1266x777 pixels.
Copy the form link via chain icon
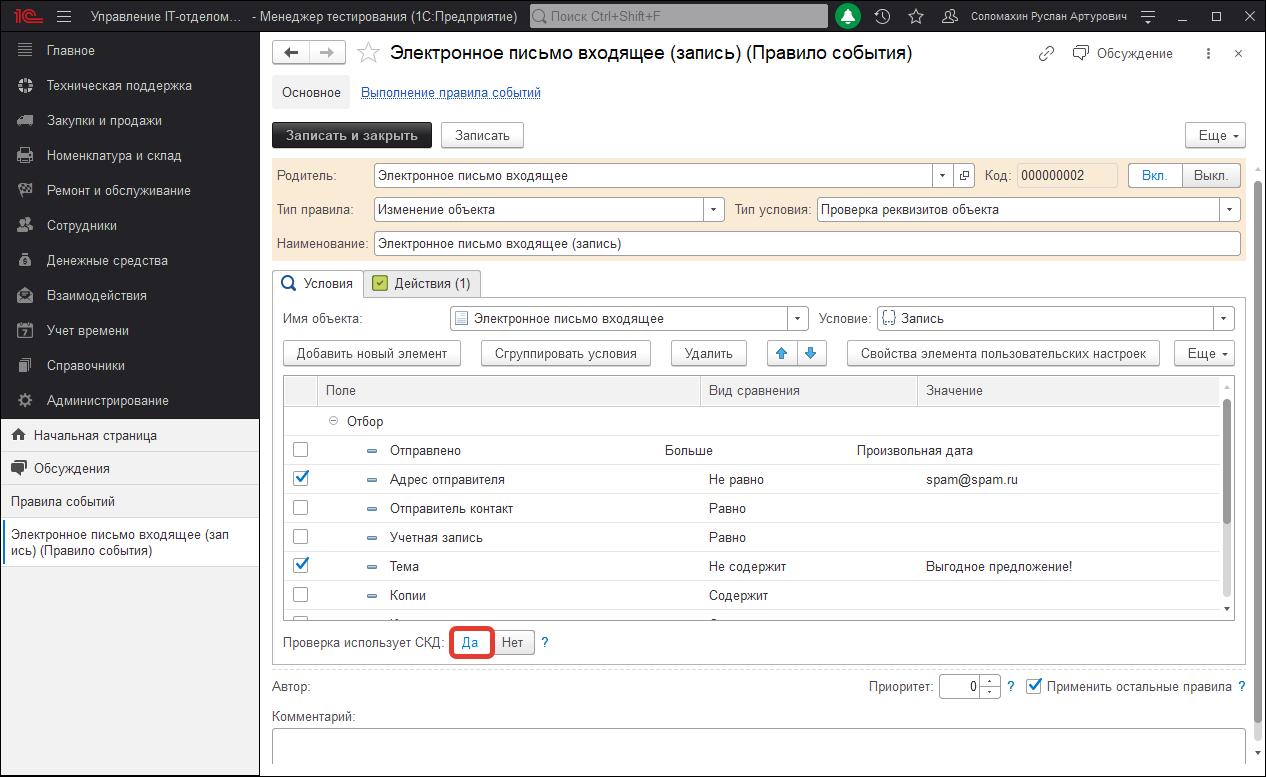click(x=1046, y=53)
